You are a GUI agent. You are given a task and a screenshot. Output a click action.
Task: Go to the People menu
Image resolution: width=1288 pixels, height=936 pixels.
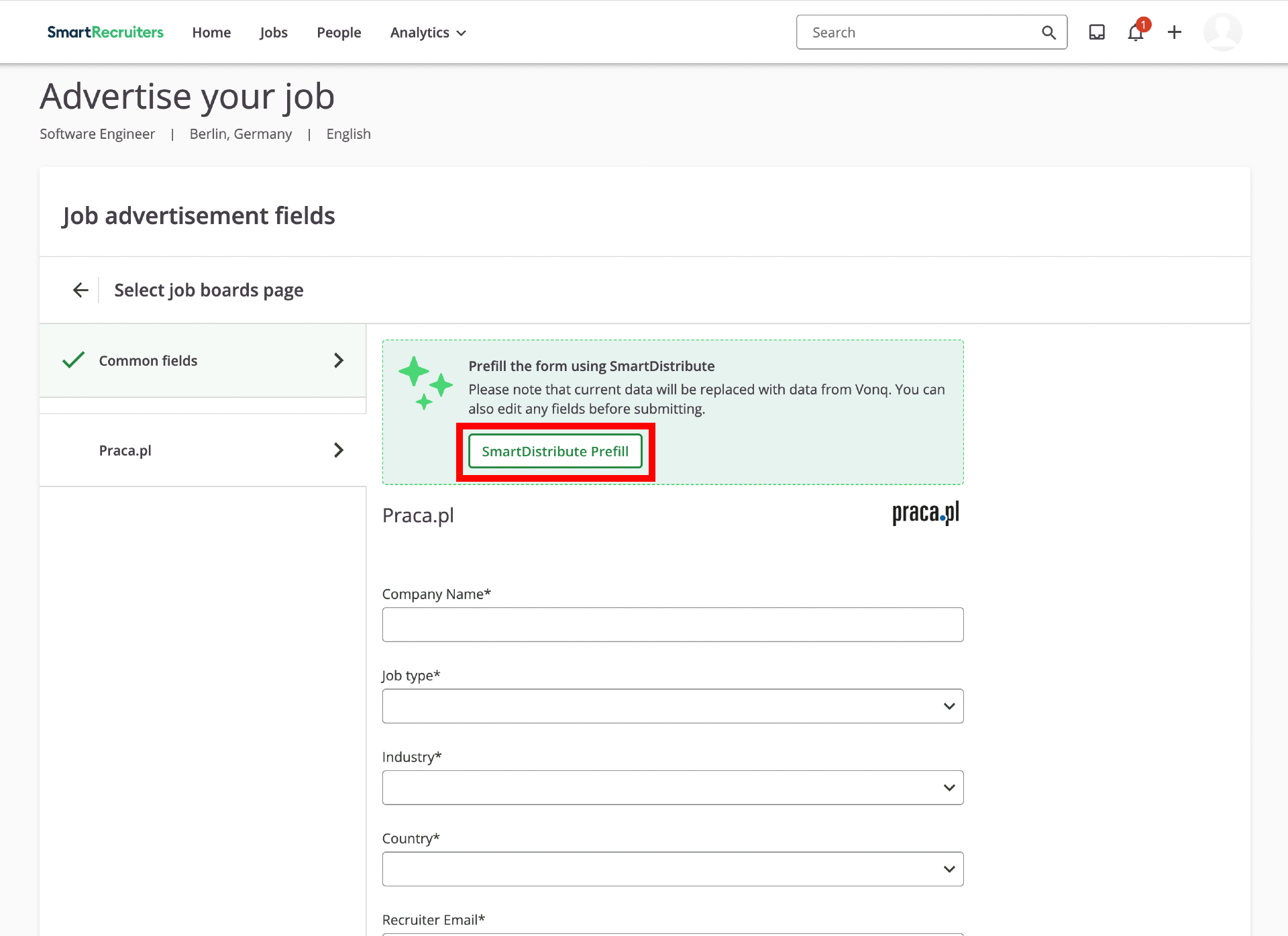pos(339,32)
